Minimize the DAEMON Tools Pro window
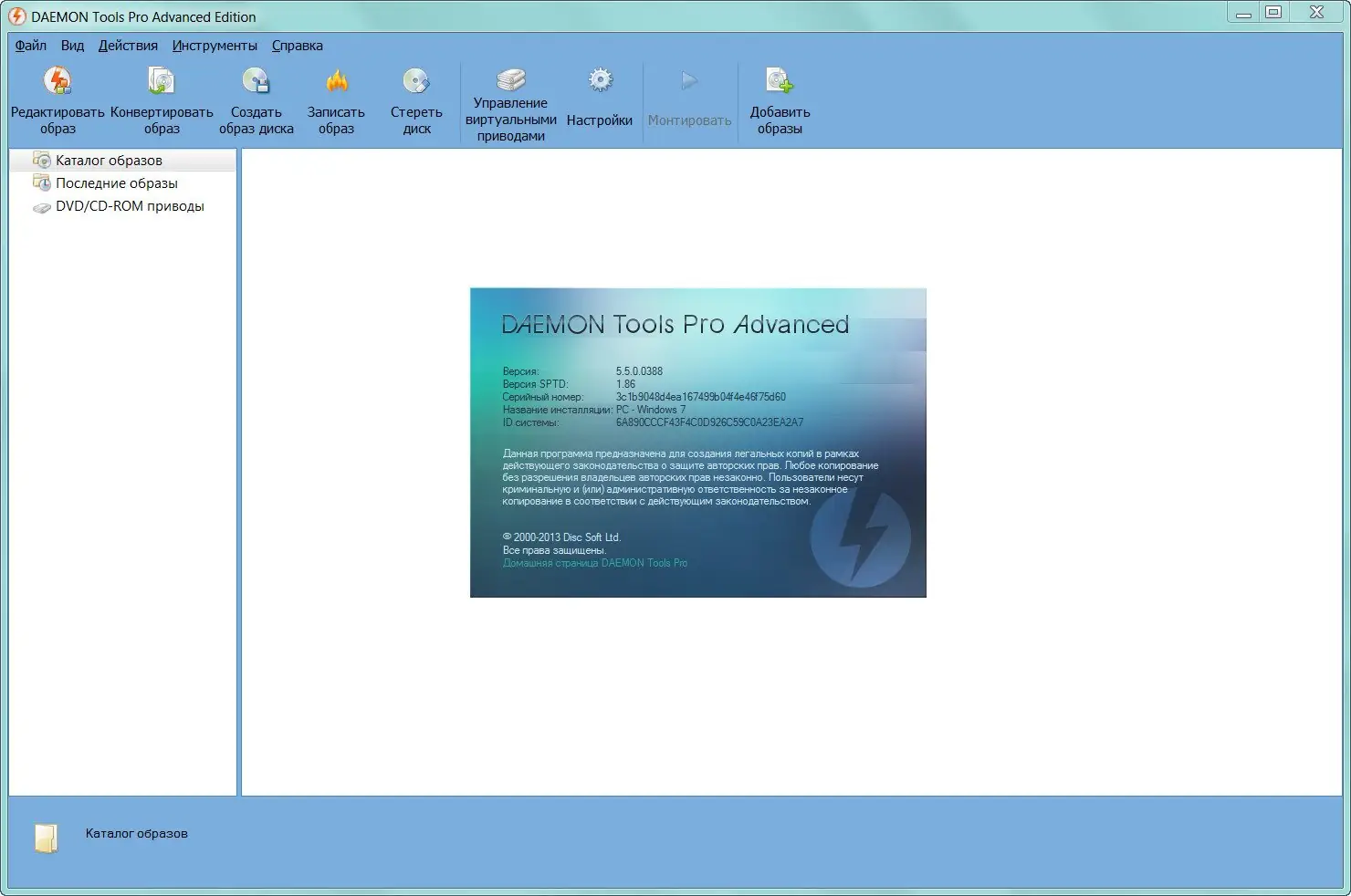The image size is (1351, 896). coord(1243,13)
